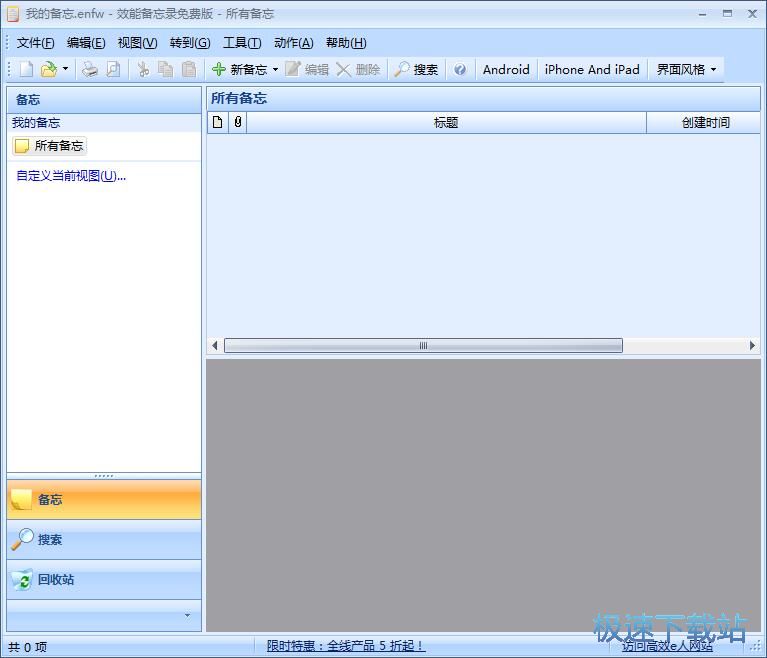Select the 所有备忘 folder in sidebar
Viewport: 767px width, 658px height.
50,146
